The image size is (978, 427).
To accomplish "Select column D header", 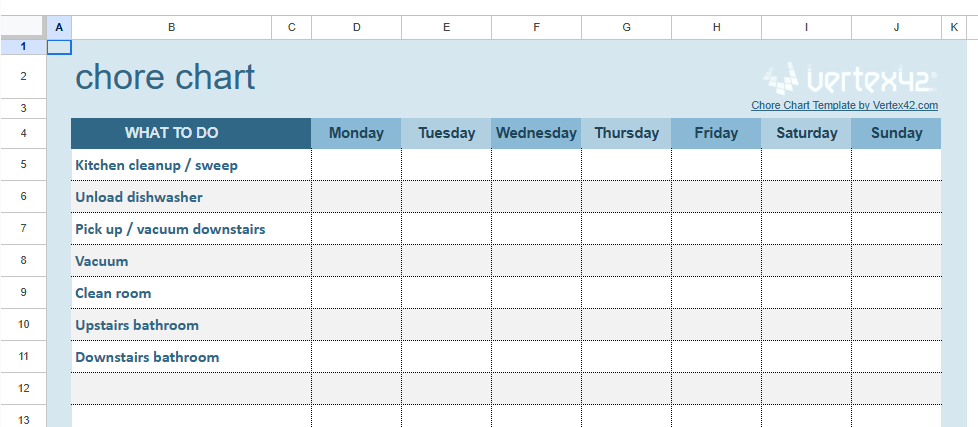I will click(x=356, y=27).
